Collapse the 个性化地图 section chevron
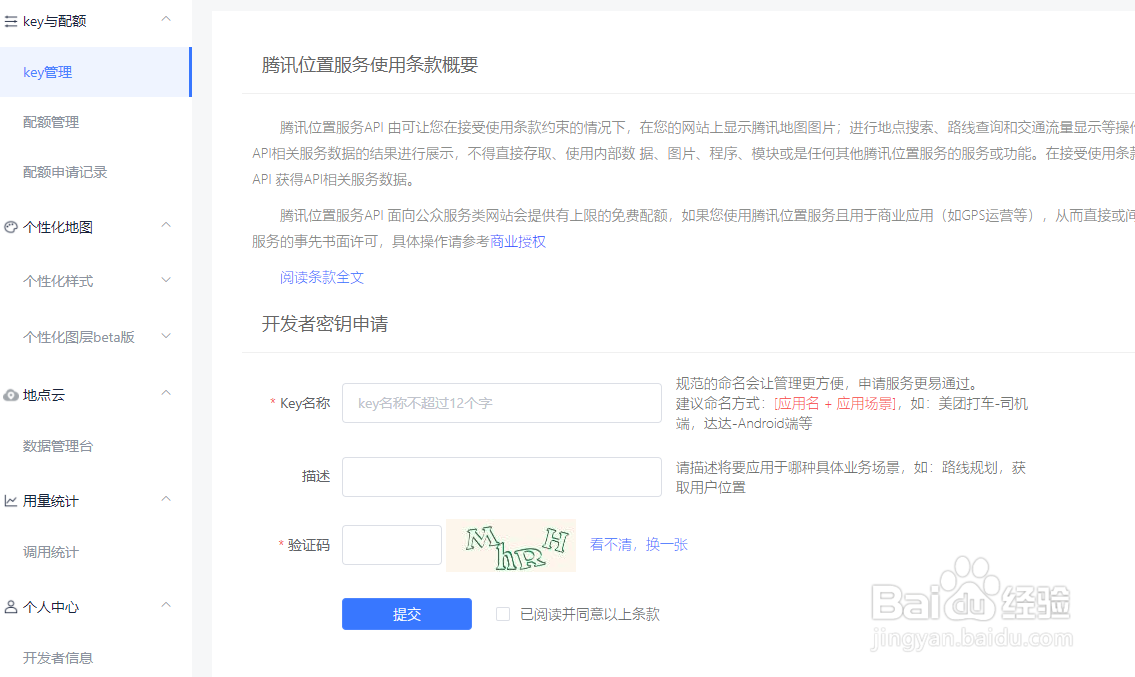The width and height of the screenshot is (1135, 677). click(x=166, y=224)
